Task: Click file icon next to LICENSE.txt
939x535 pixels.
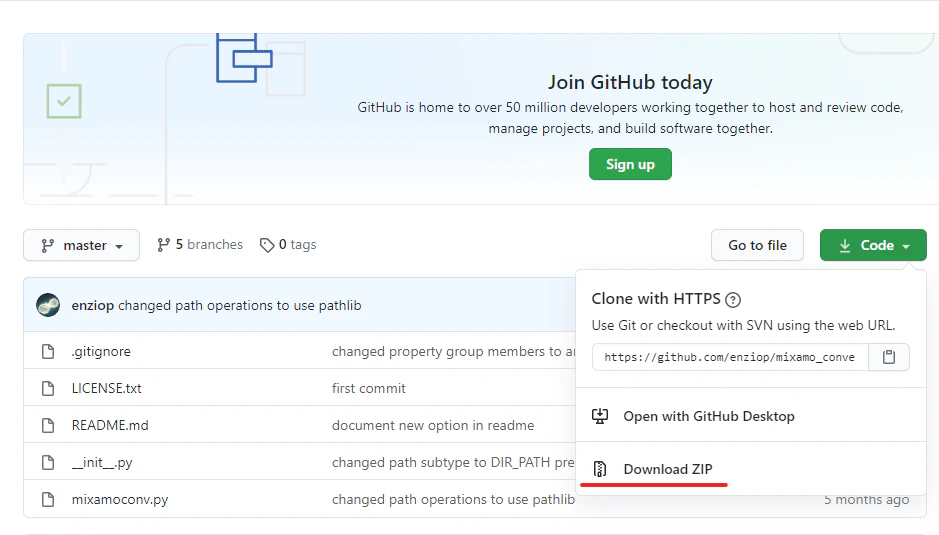Action: [x=48, y=388]
